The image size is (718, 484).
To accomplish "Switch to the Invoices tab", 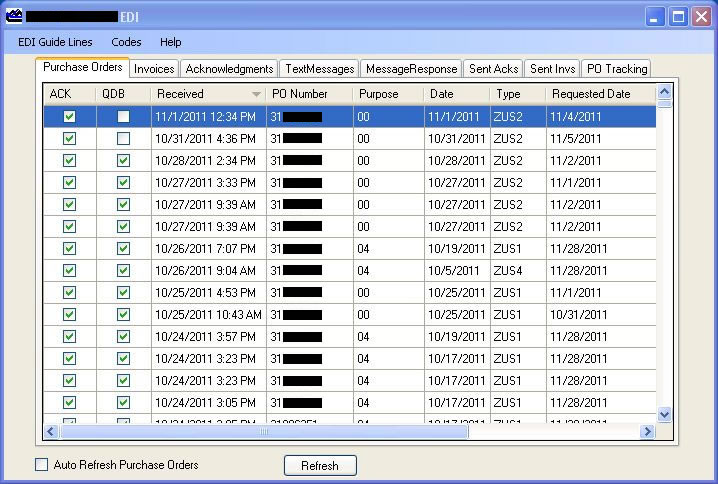I will tap(154, 69).
